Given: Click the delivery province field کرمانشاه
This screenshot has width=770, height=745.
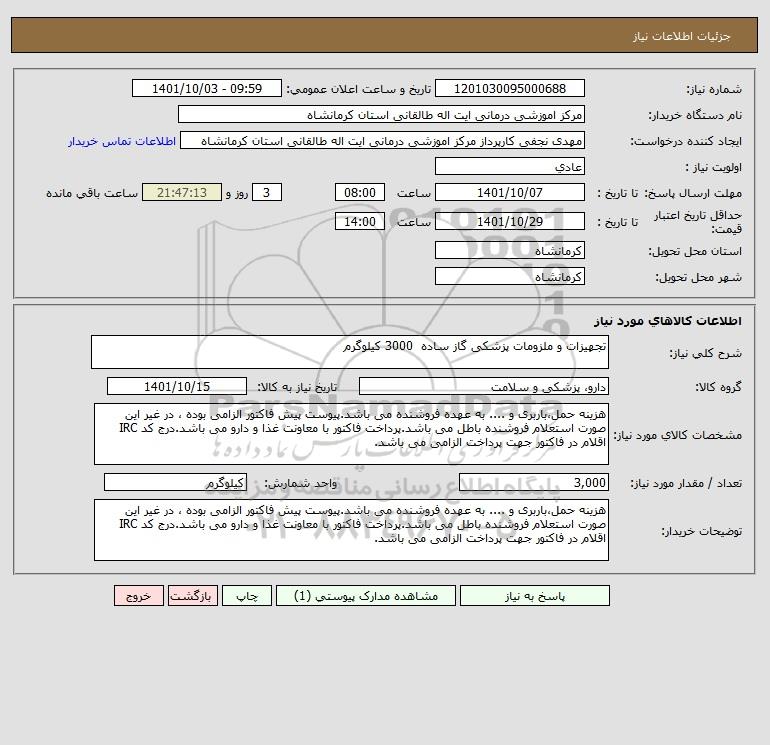Looking at the screenshot, I should pos(510,250).
